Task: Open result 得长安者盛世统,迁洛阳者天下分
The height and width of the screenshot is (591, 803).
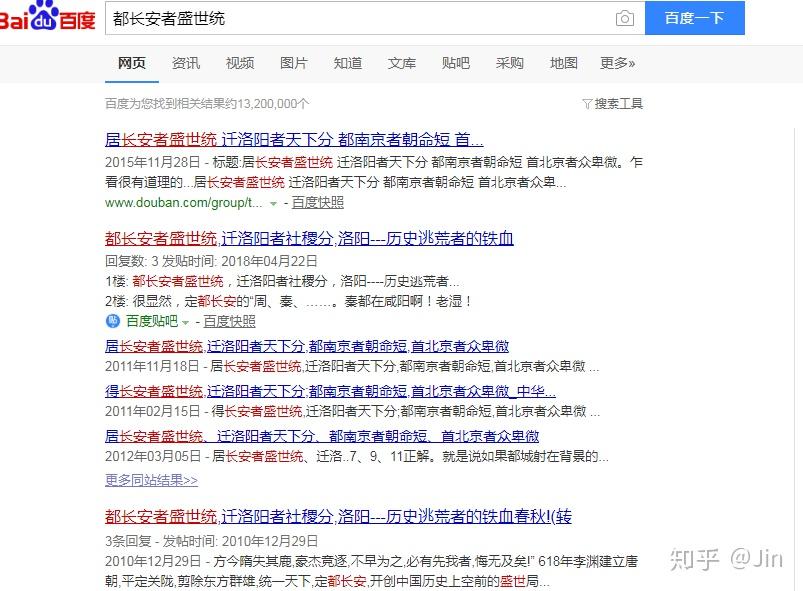Action: click(x=330, y=391)
